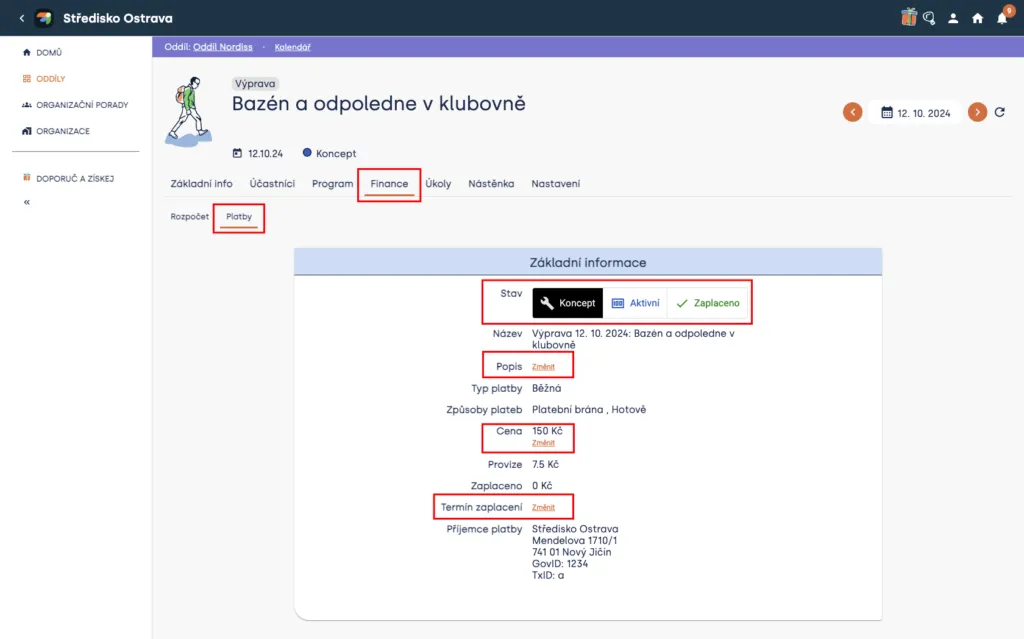
Task: Click the Platební brána , Hotově value
Action: 589,410
